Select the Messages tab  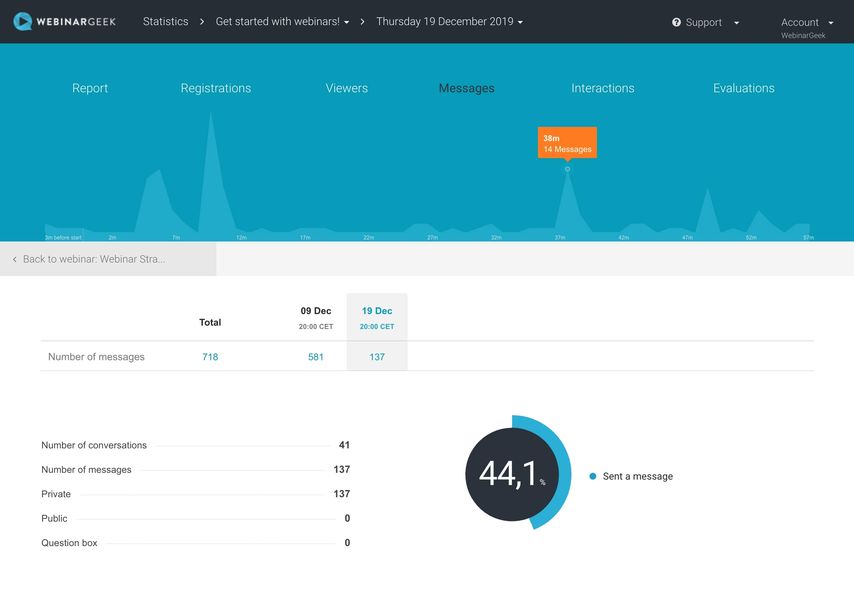tap(466, 87)
